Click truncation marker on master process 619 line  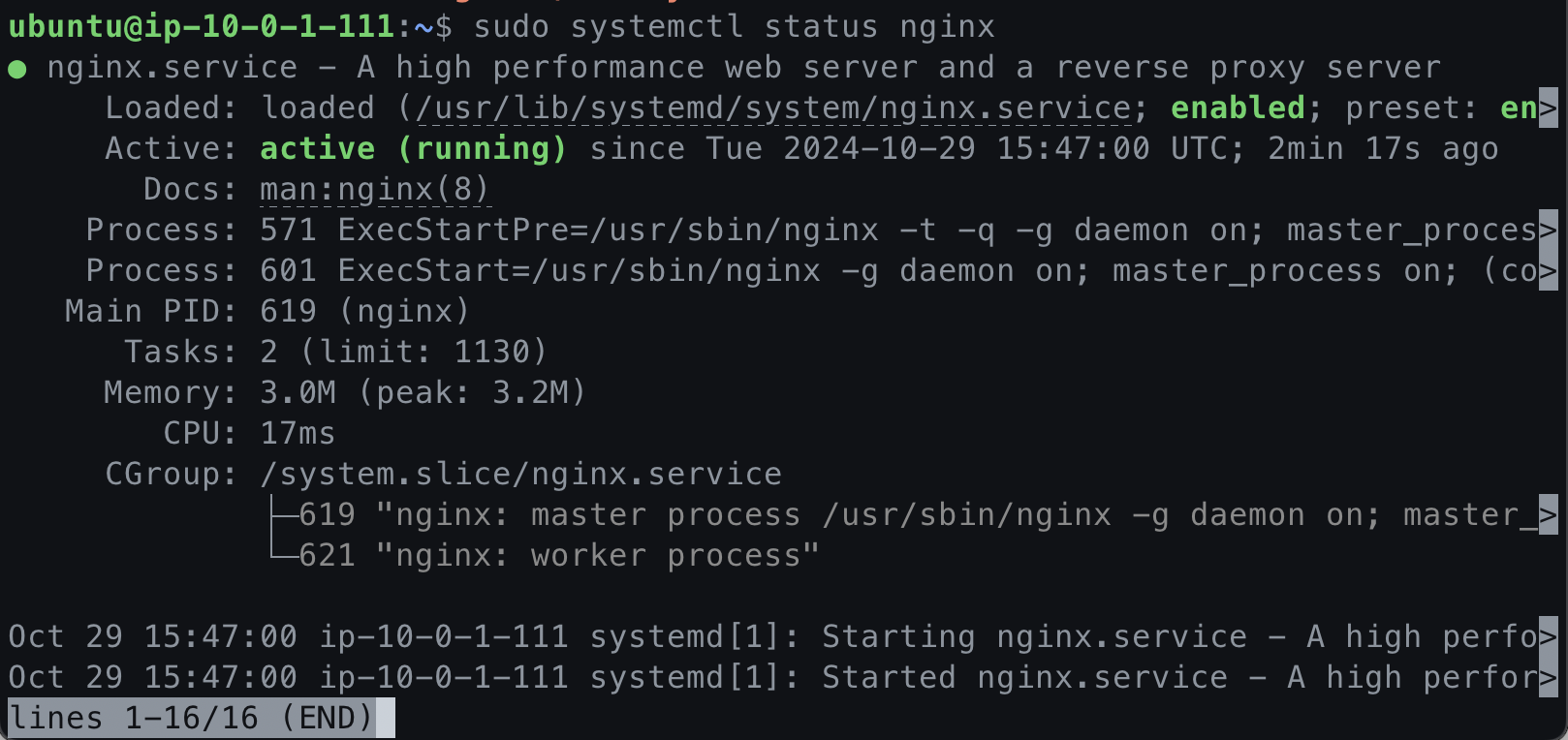(1548, 514)
